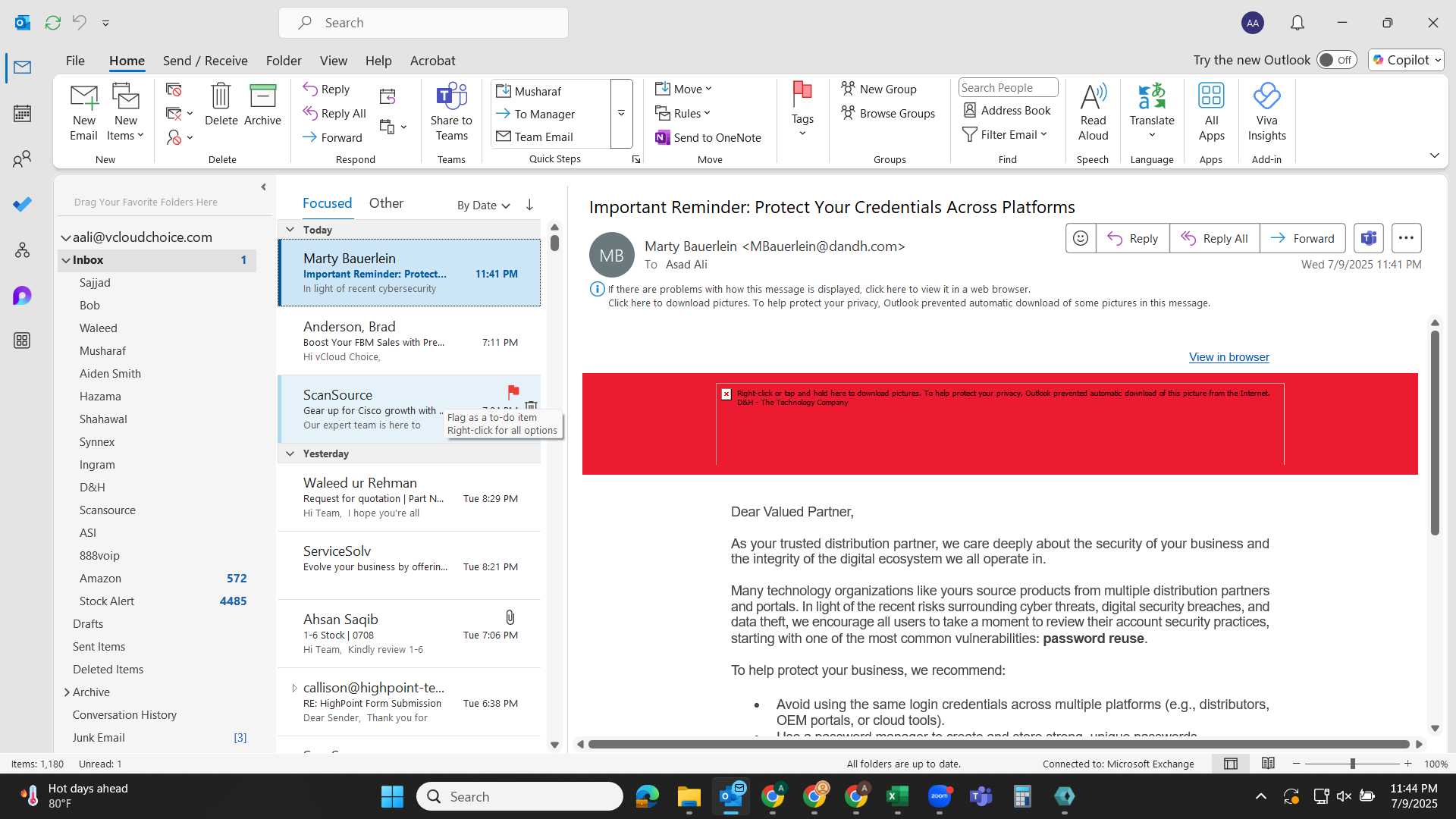Viewport: 1456px width, 819px height.
Task: Click the Ignore conversation icon
Action: click(x=174, y=89)
